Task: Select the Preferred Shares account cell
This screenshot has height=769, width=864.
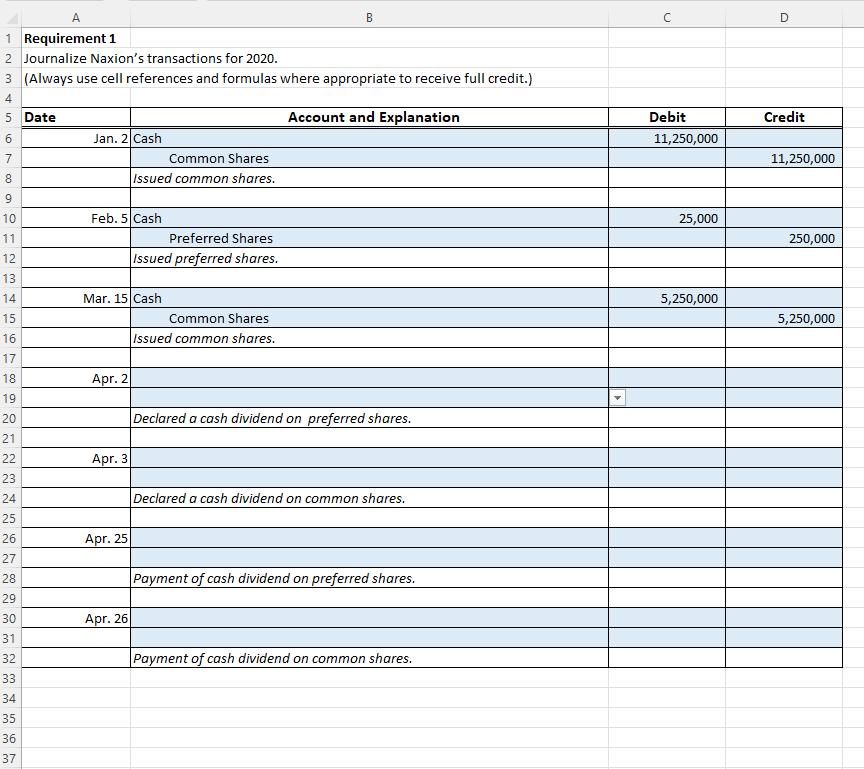Action: [x=369, y=238]
